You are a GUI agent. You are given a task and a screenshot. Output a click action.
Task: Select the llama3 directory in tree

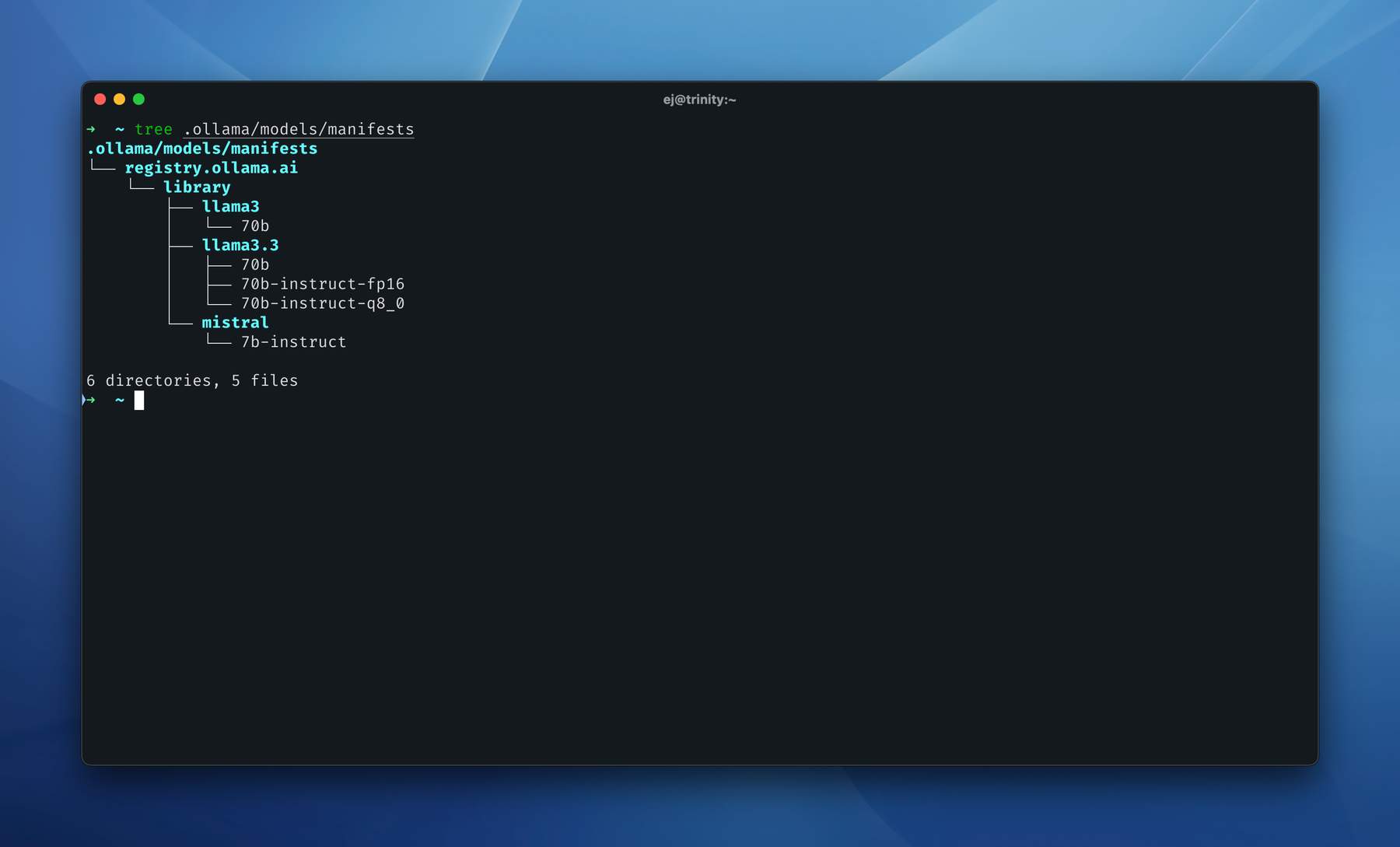click(x=230, y=207)
